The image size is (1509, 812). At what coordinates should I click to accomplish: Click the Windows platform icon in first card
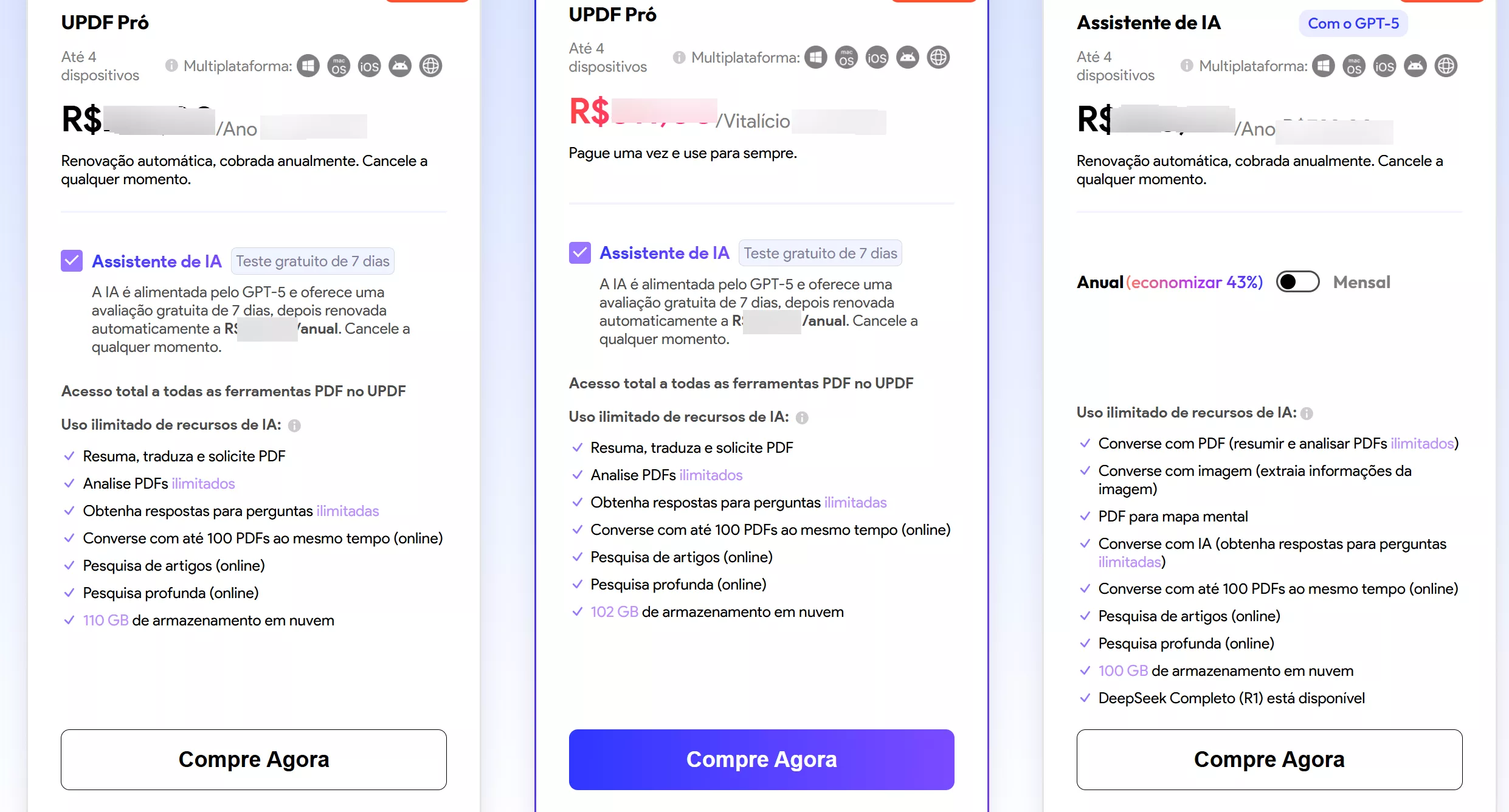(308, 66)
